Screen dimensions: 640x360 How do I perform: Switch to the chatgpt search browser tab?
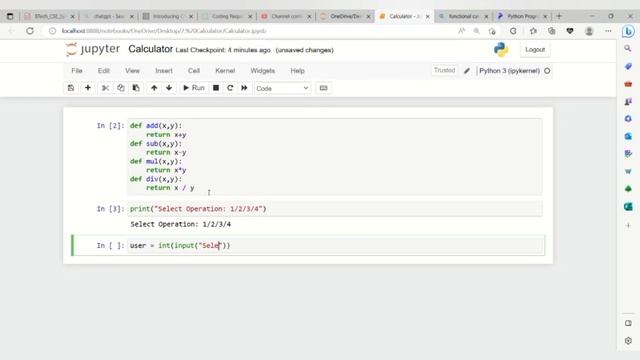point(109,16)
